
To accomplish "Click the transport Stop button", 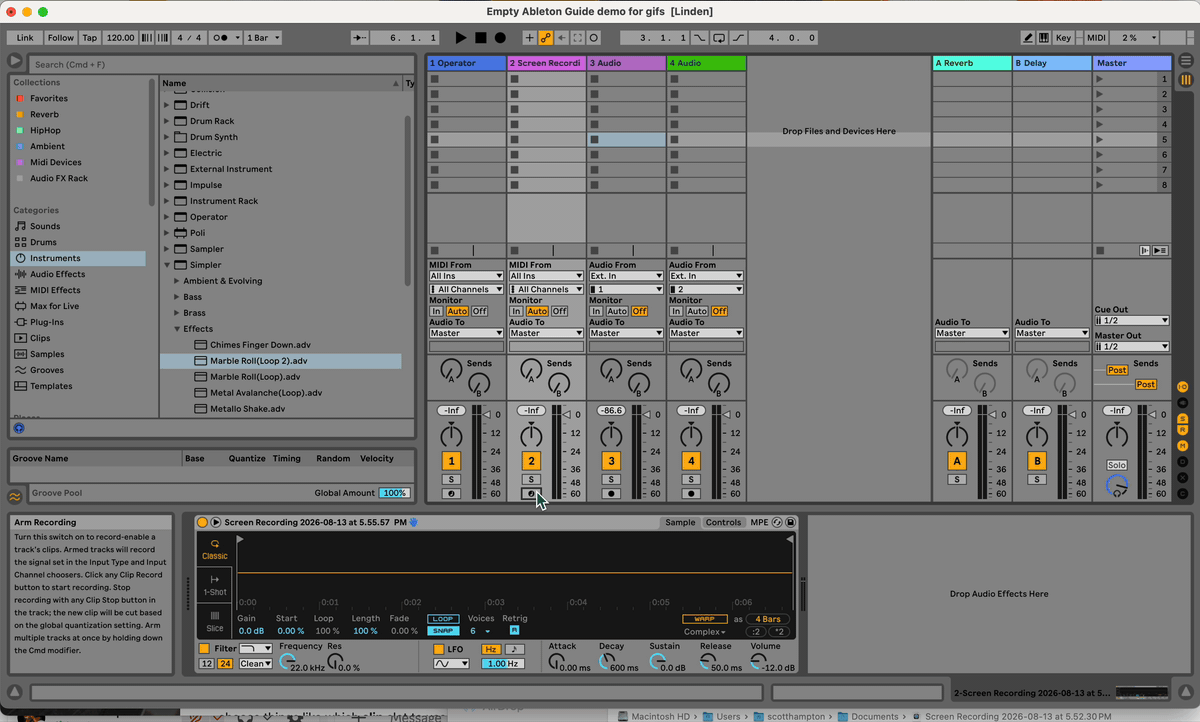I will point(480,38).
